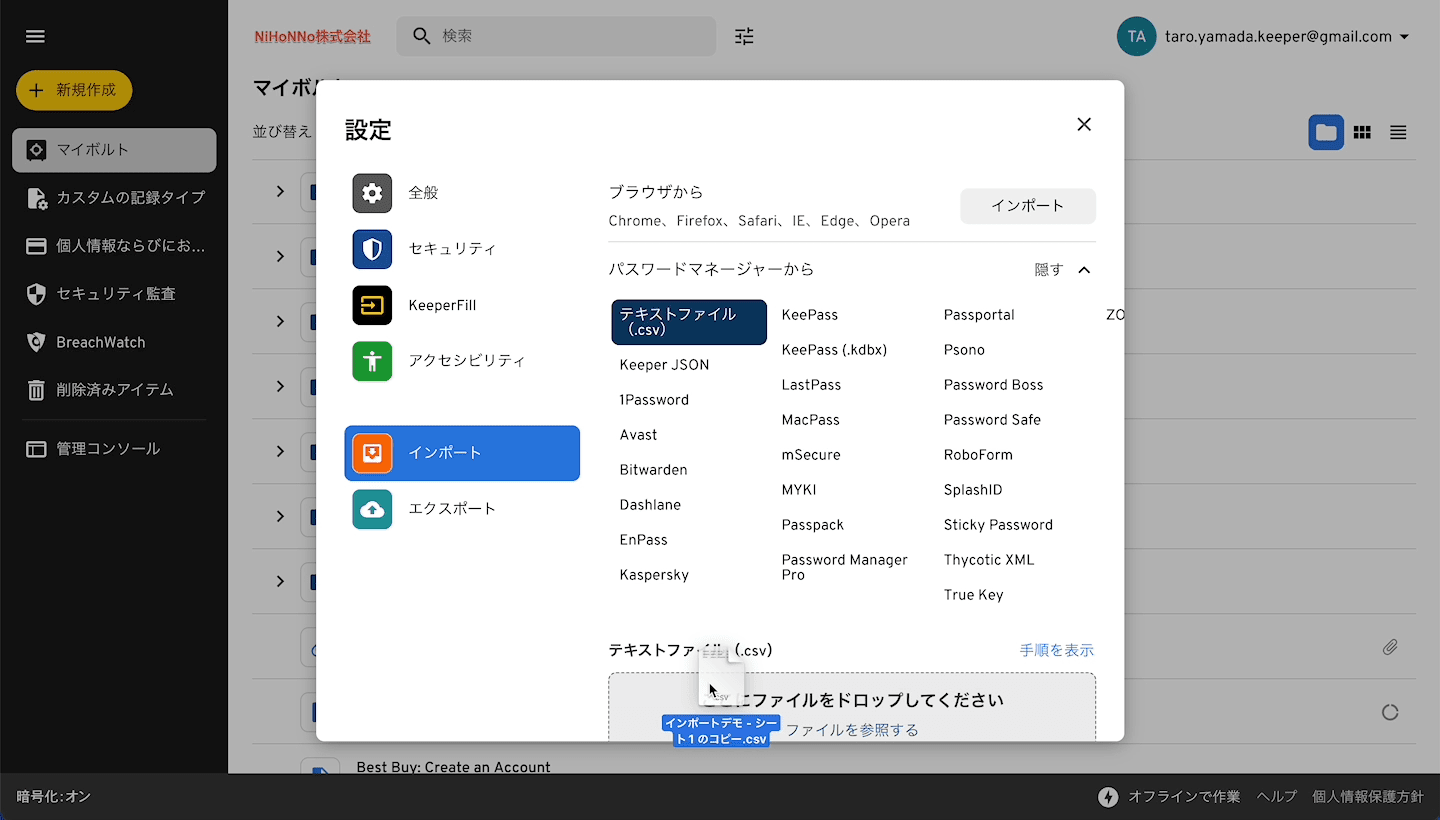This screenshot has height=820, width=1440.
Task: Open KeeperFill settings icon
Action: tap(372, 305)
